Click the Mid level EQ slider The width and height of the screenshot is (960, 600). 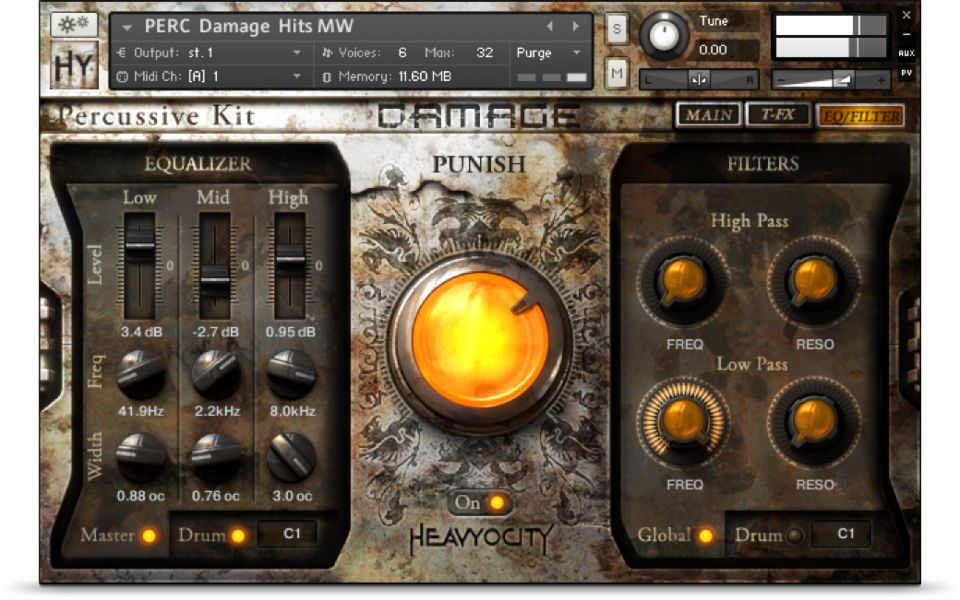click(214, 279)
